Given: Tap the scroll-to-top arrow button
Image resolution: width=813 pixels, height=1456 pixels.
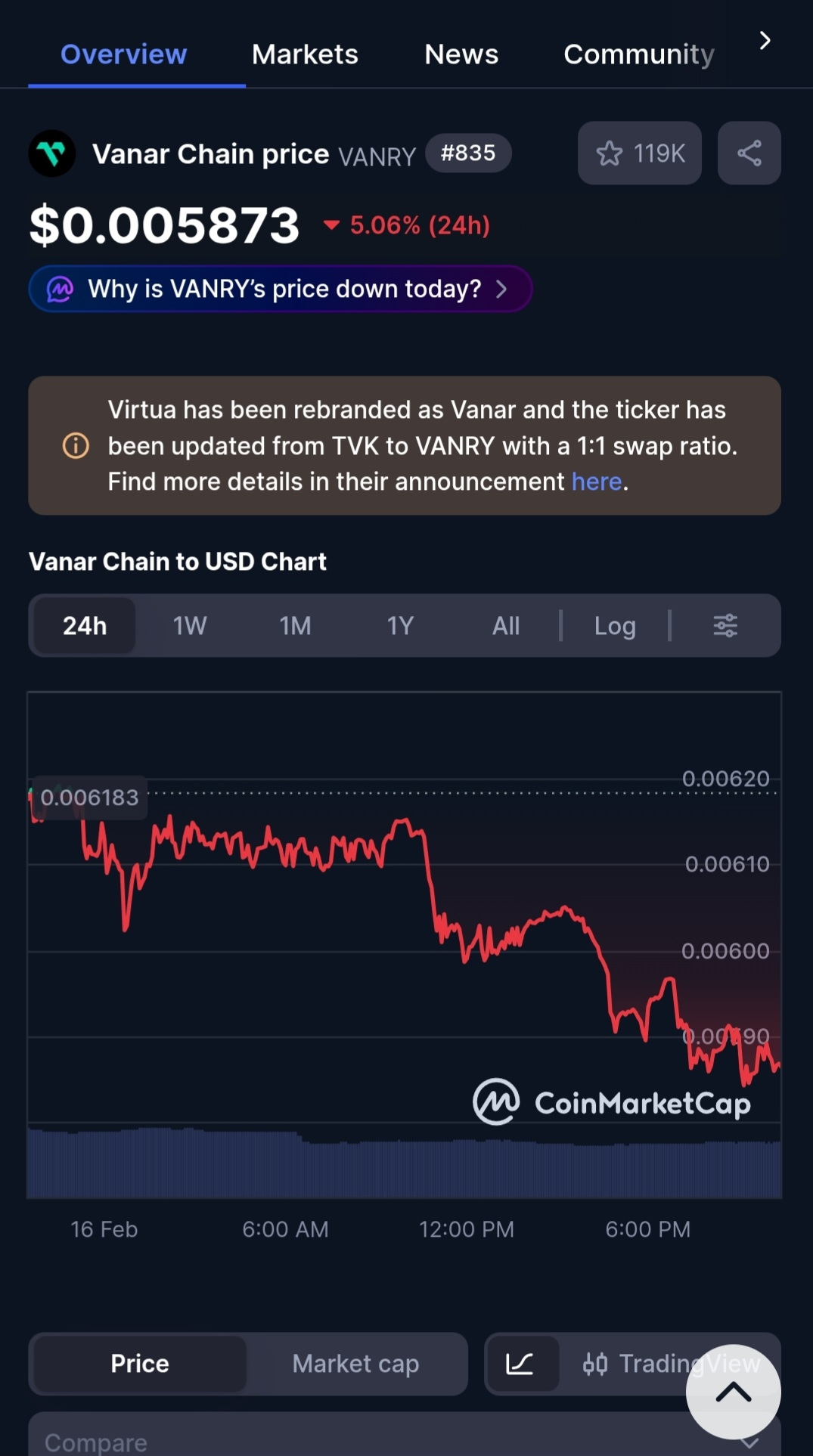Looking at the screenshot, I should pos(733,1392).
